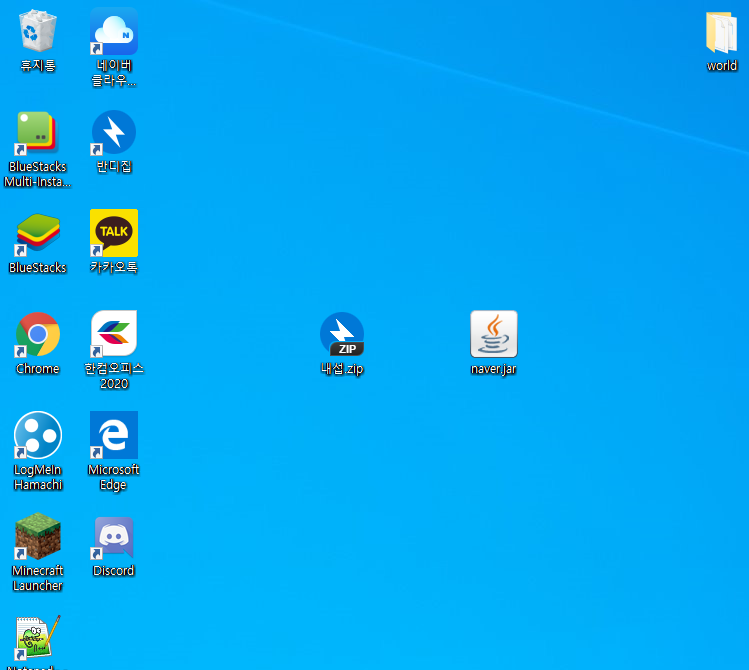The width and height of the screenshot is (749, 670).
Task: Click the Discord shortcut icon
Action: pyautogui.click(x=114, y=537)
